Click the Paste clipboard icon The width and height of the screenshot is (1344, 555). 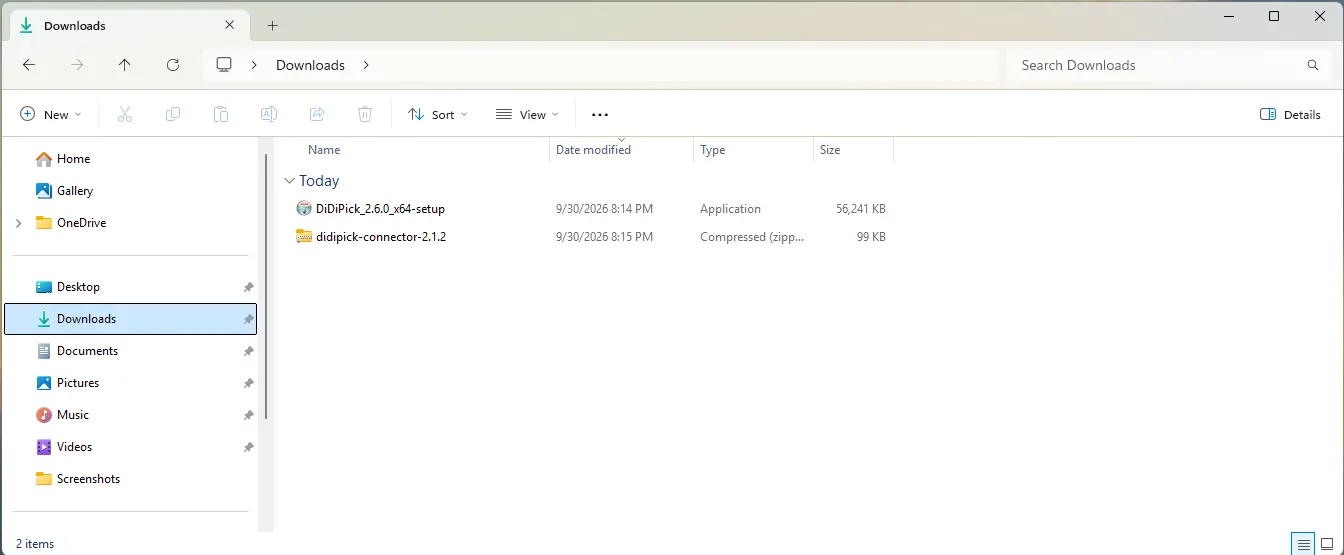(221, 115)
